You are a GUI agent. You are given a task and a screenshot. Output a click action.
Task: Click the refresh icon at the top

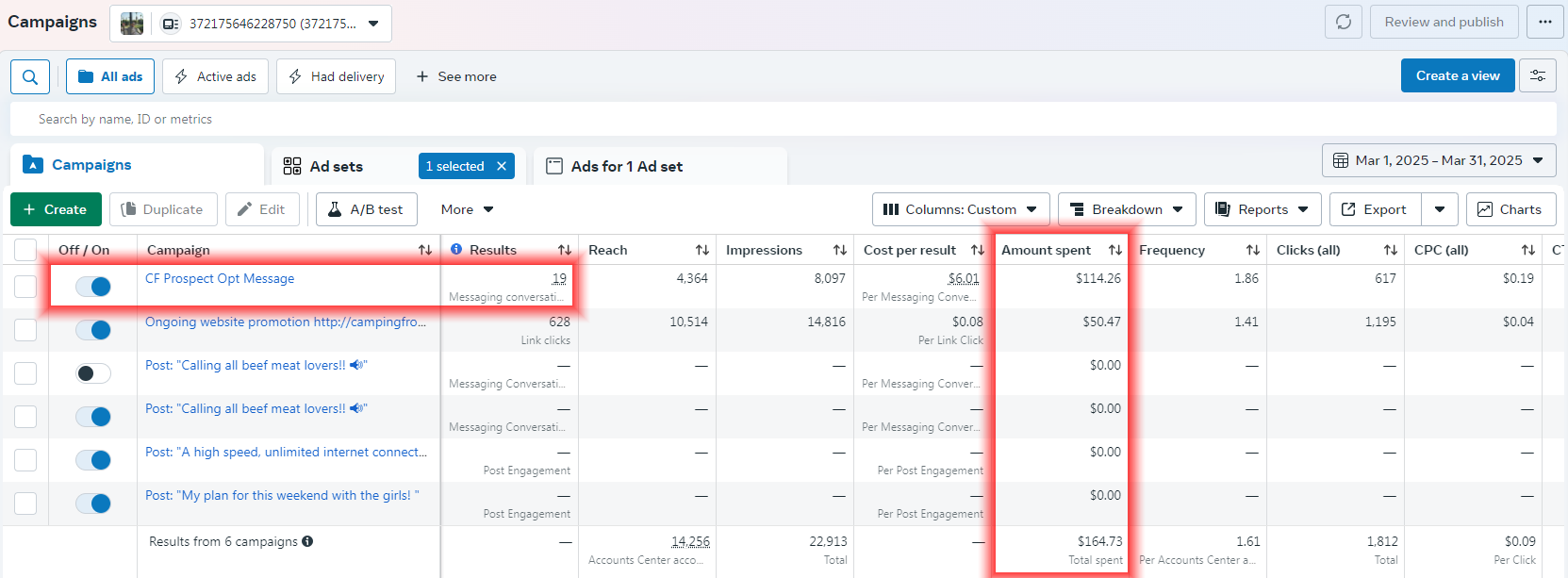point(1344,22)
